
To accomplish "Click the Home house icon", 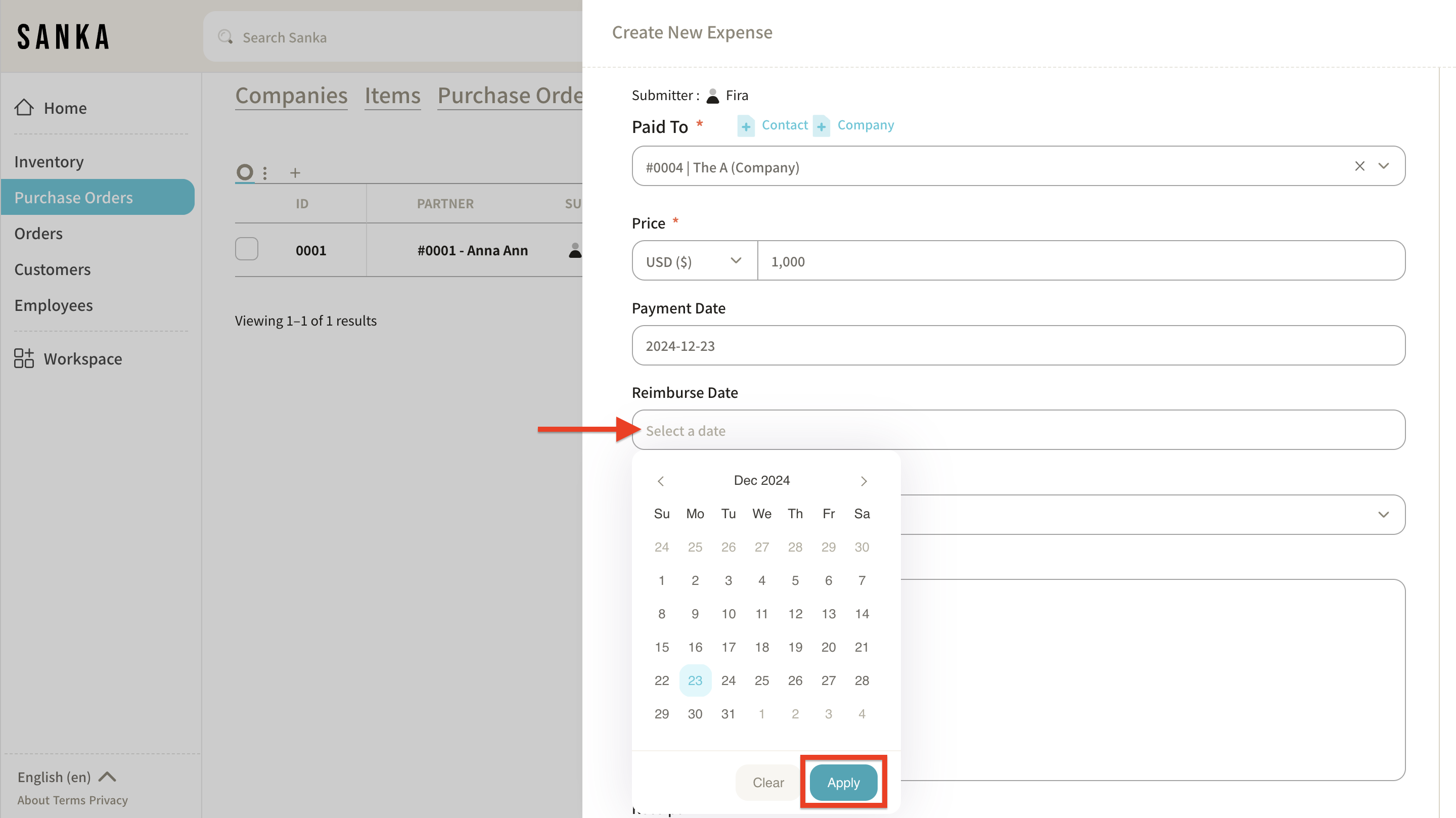I will tap(24, 107).
